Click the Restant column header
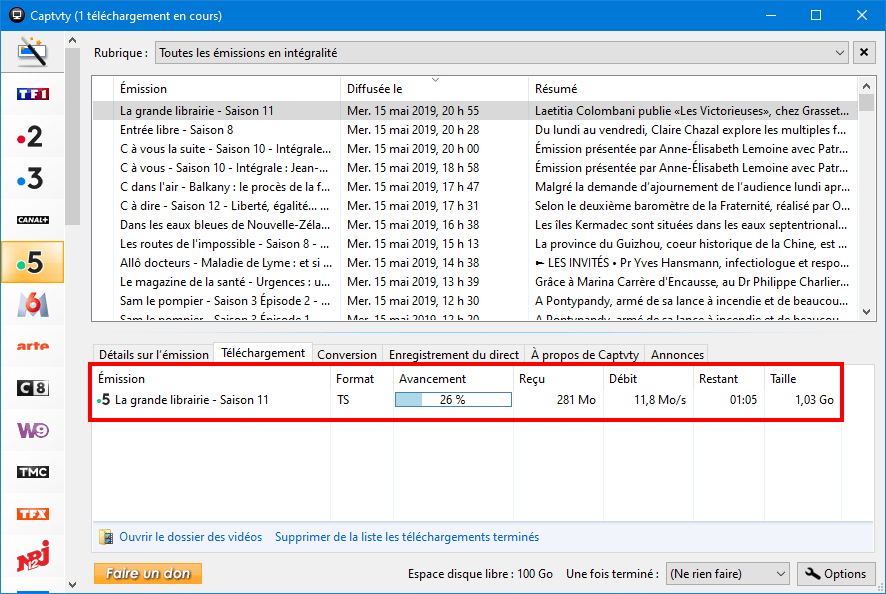 [729, 379]
